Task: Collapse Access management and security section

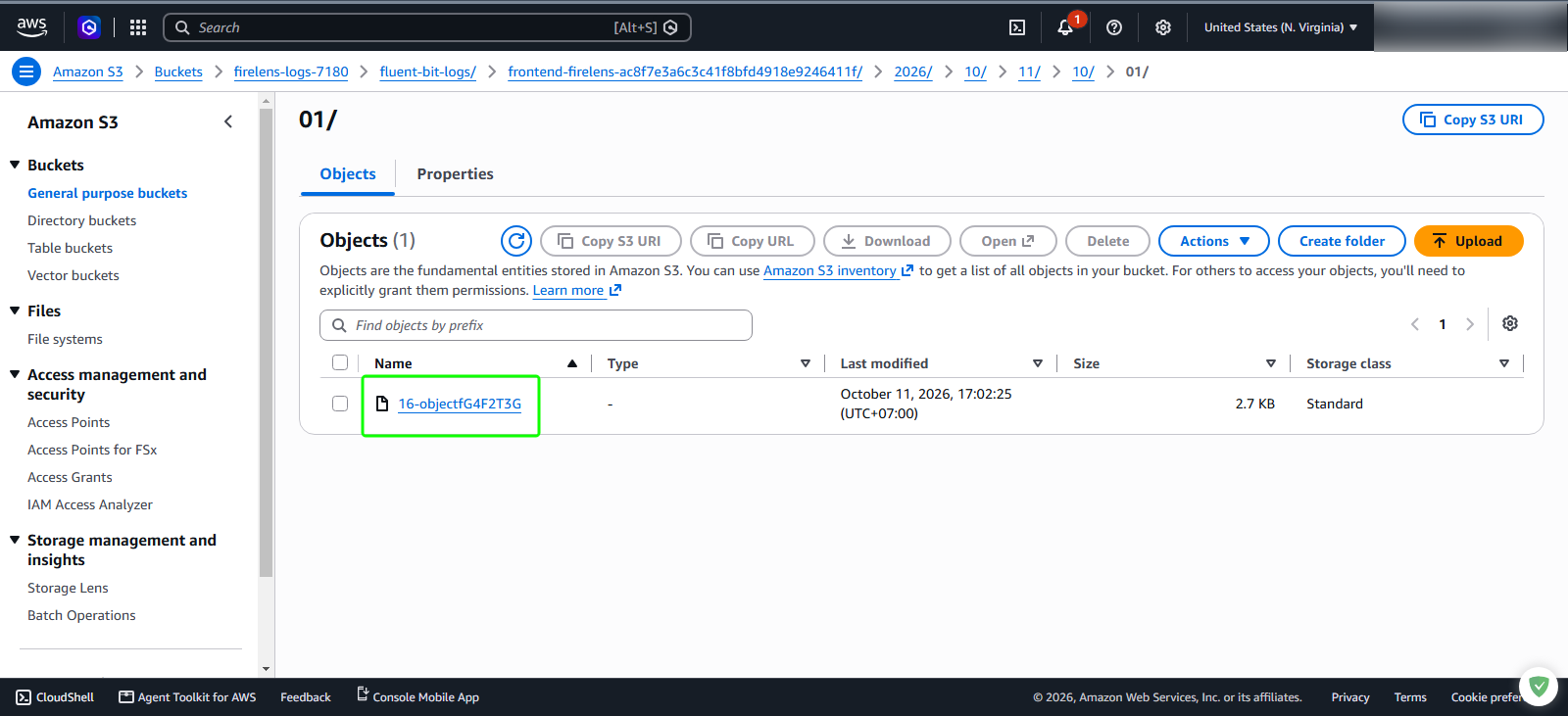Action: point(15,374)
